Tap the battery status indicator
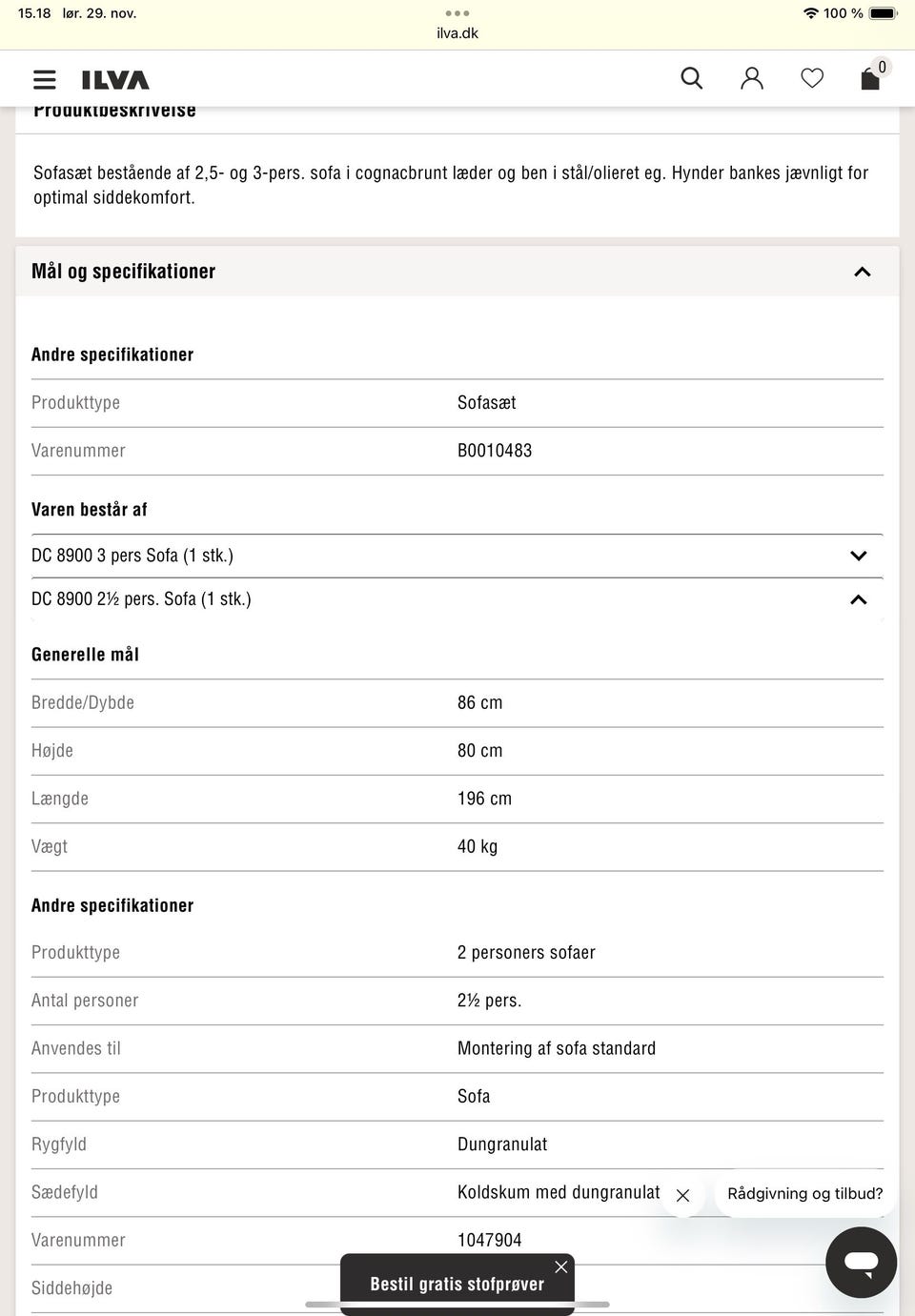 (x=883, y=13)
